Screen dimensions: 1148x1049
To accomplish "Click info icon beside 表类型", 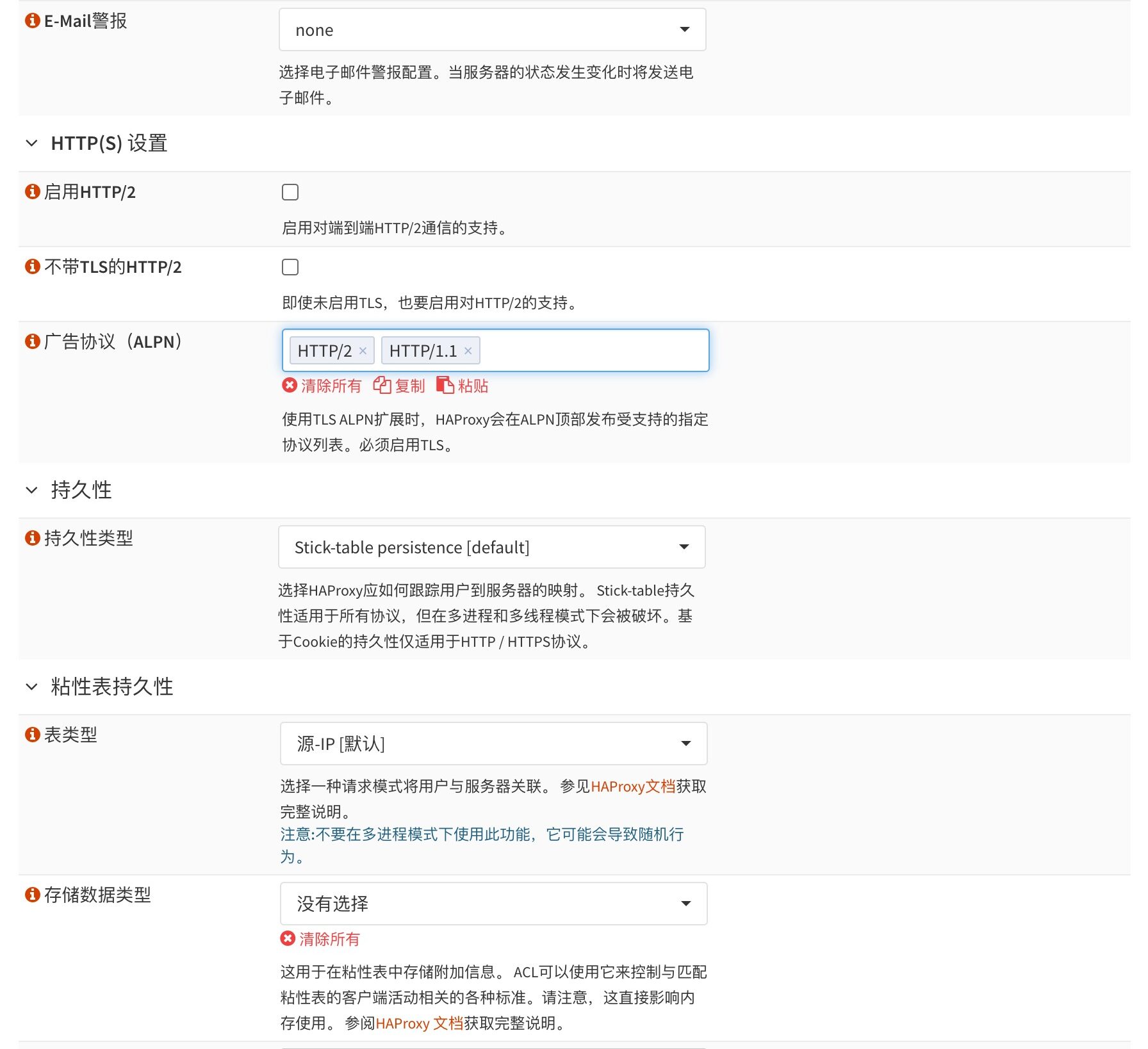I will (32, 735).
